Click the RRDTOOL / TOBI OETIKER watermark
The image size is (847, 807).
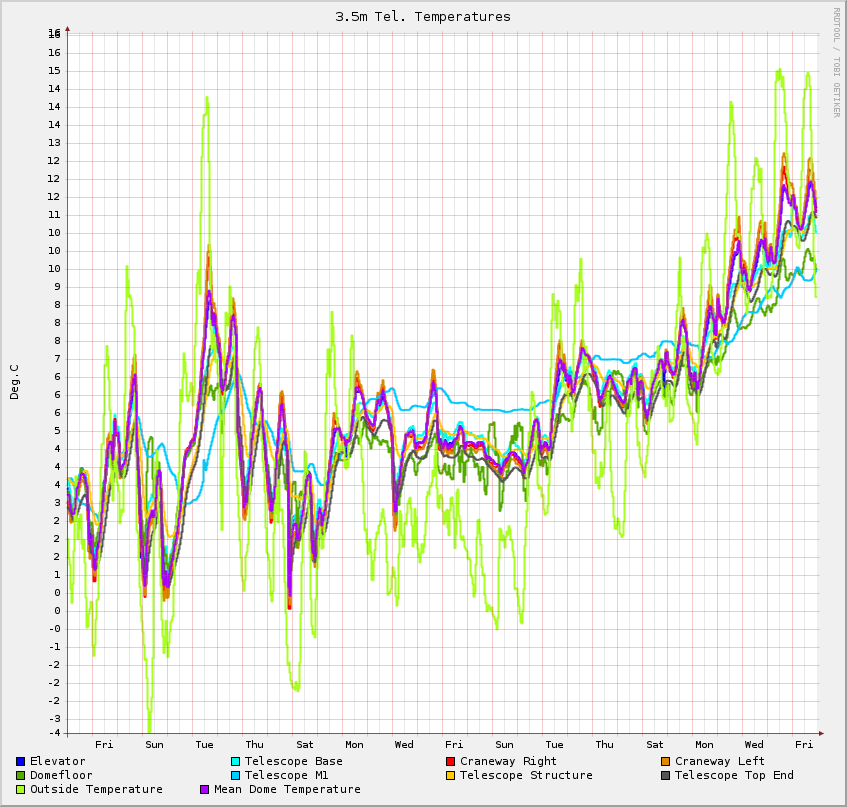[x=836, y=62]
